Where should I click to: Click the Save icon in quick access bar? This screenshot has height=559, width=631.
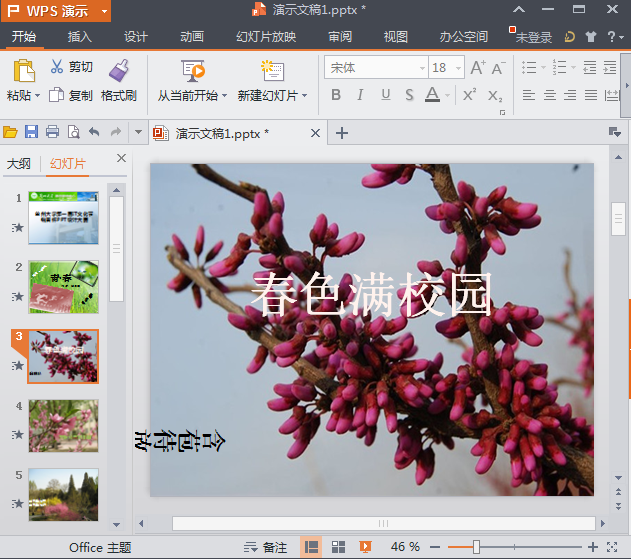31,132
